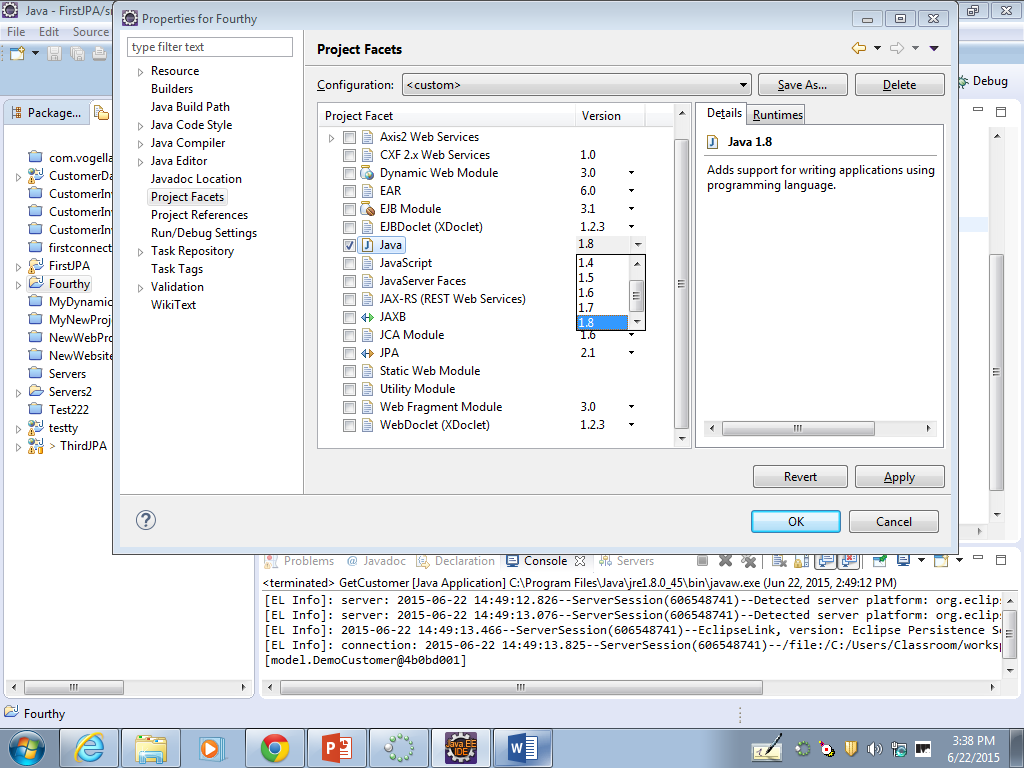Click the back arrow navigation icon
Viewport: 1024px width, 768px height.
click(x=858, y=48)
